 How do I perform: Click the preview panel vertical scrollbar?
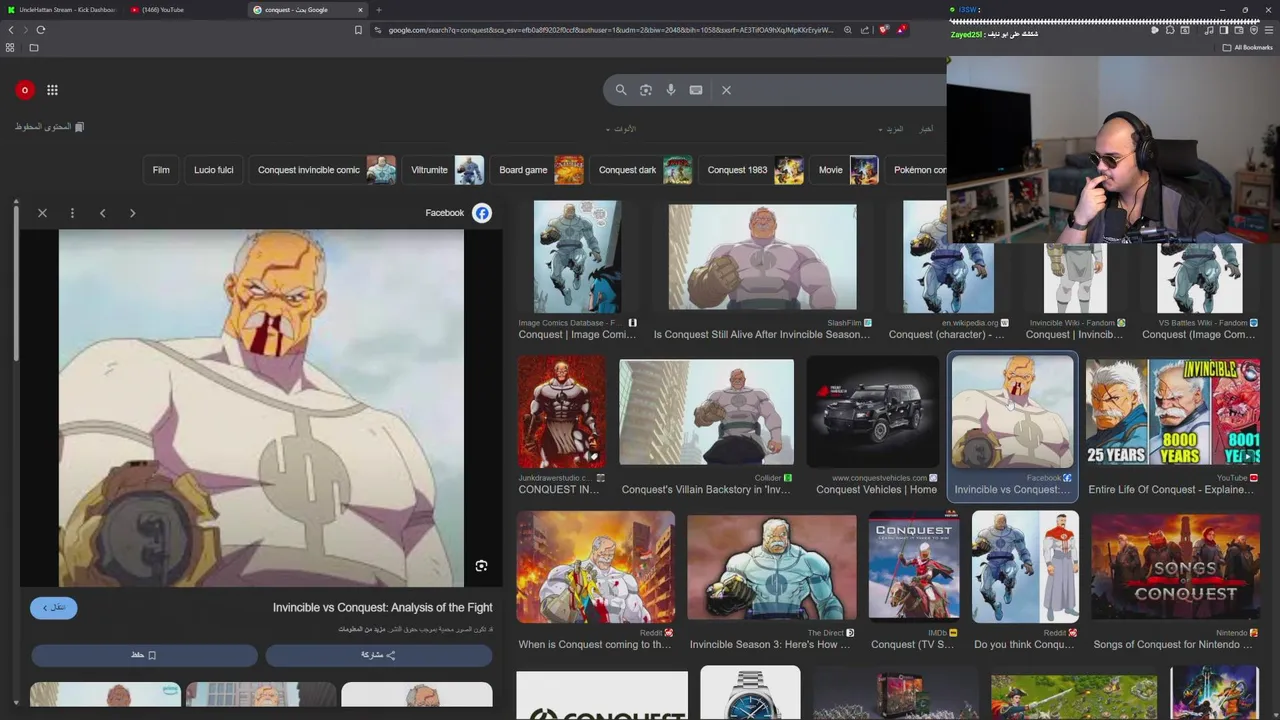(16, 285)
